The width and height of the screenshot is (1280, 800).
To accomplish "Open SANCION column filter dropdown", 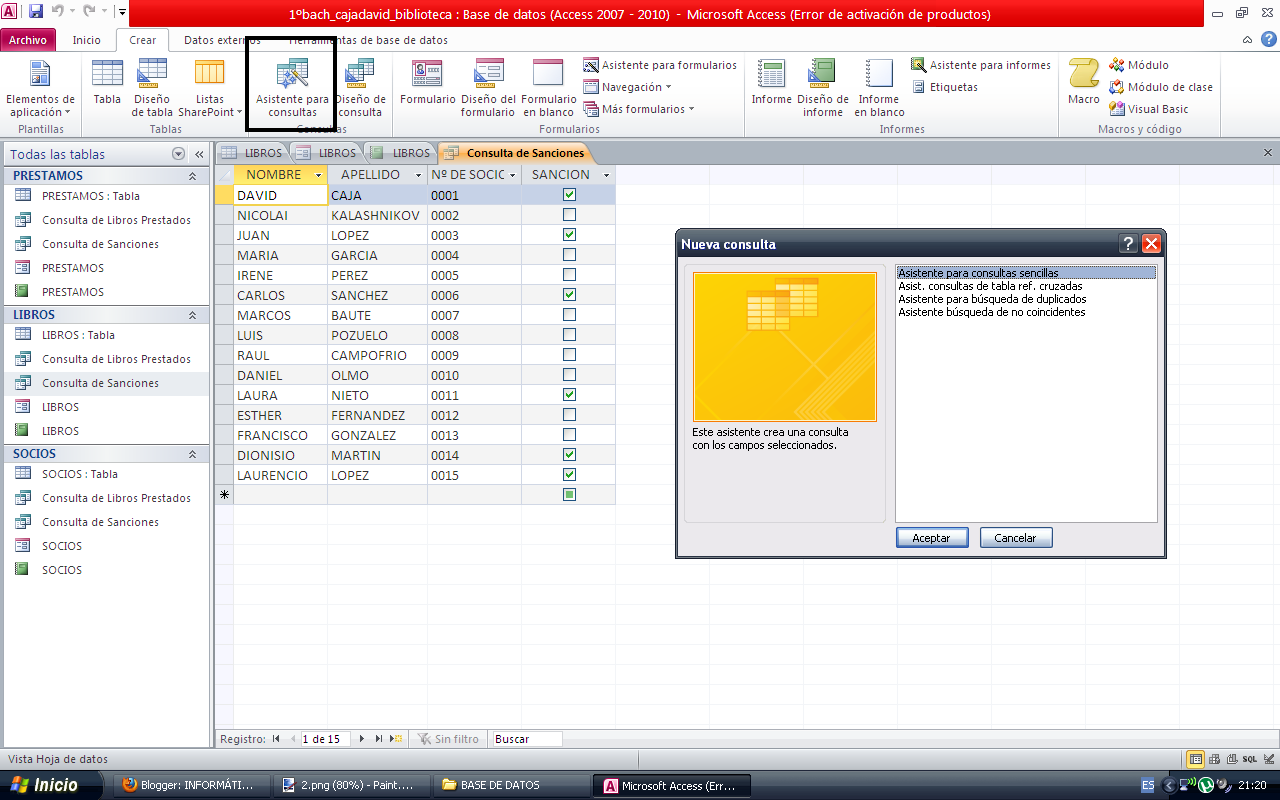I will click(x=606, y=175).
